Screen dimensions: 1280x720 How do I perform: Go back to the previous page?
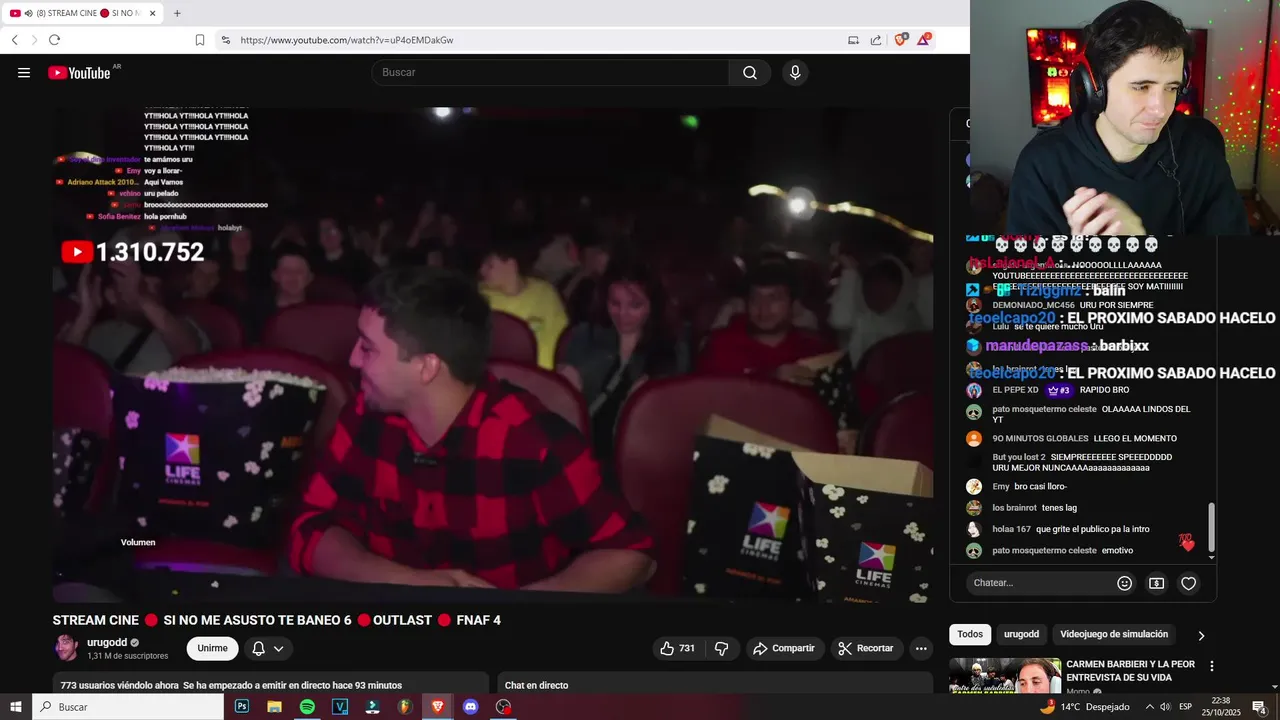(x=15, y=40)
